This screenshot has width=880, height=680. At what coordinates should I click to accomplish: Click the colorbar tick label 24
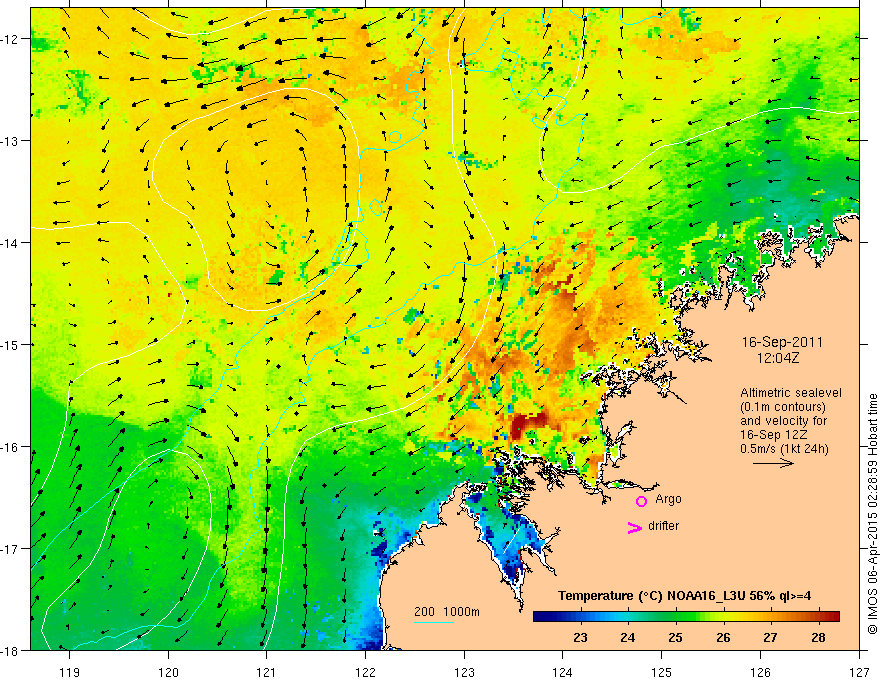coord(627,637)
